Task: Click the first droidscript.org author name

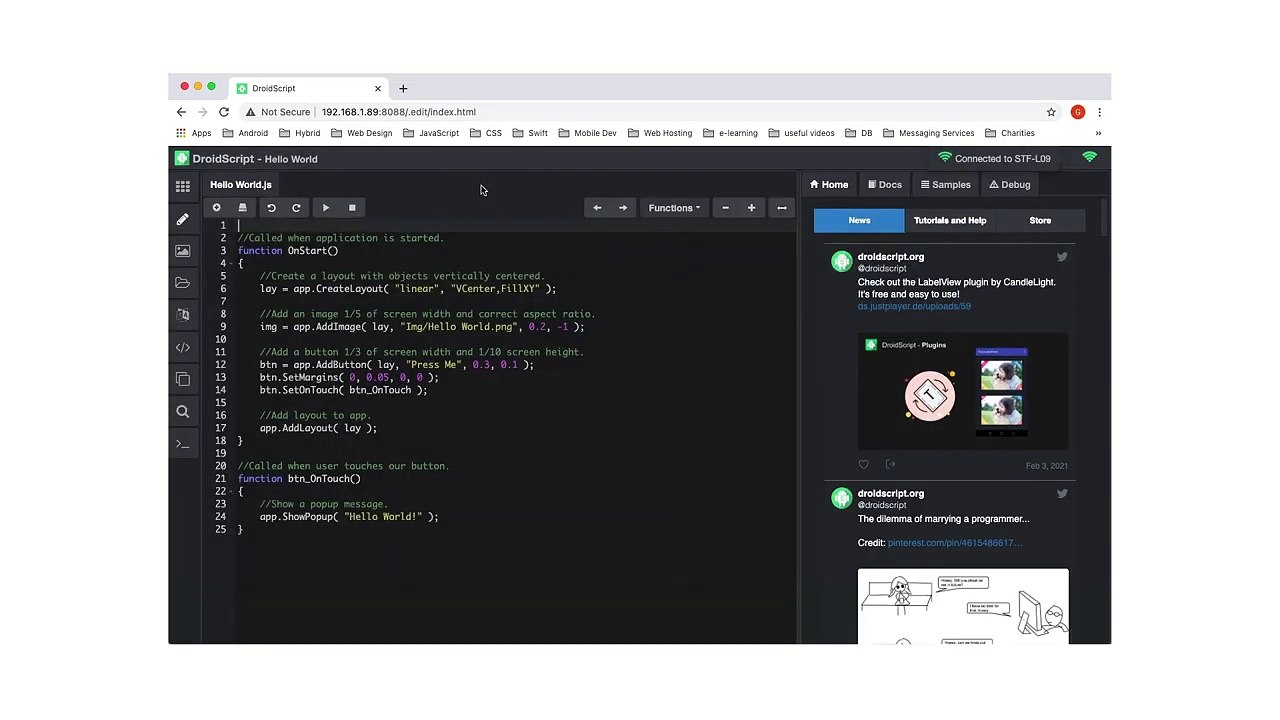Action: coord(890,257)
